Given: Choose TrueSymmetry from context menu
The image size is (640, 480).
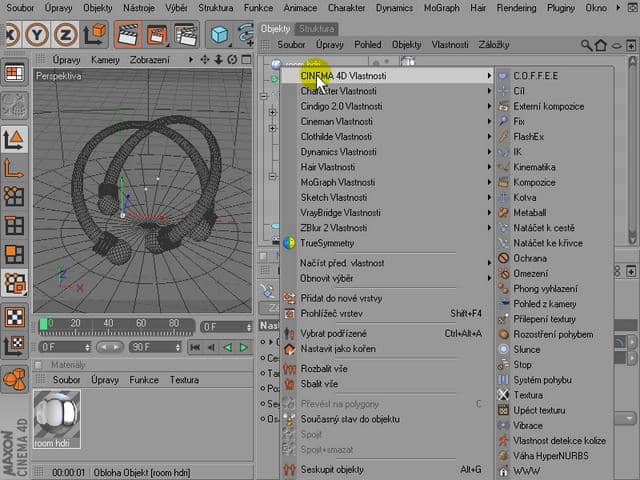Looking at the screenshot, I should pyautogui.click(x=387, y=243).
